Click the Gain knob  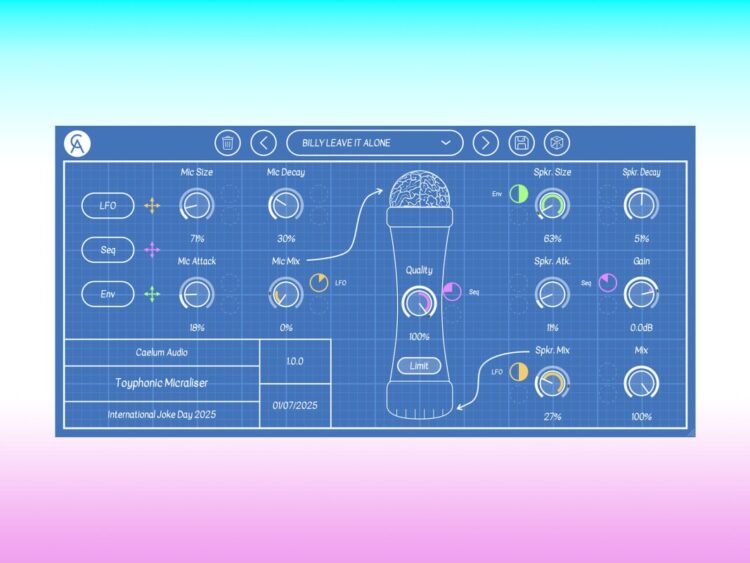pyautogui.click(x=640, y=293)
